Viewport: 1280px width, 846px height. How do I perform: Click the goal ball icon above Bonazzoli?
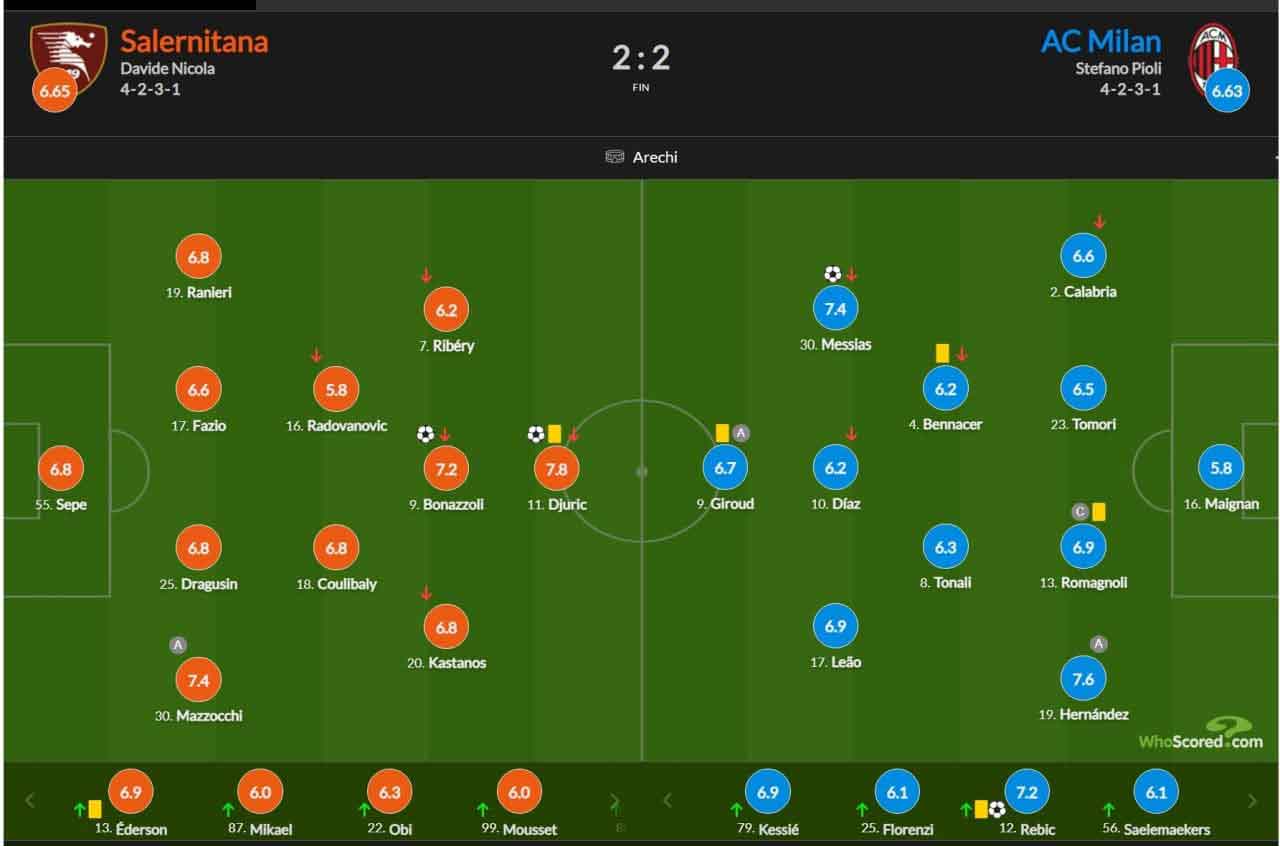coord(425,434)
